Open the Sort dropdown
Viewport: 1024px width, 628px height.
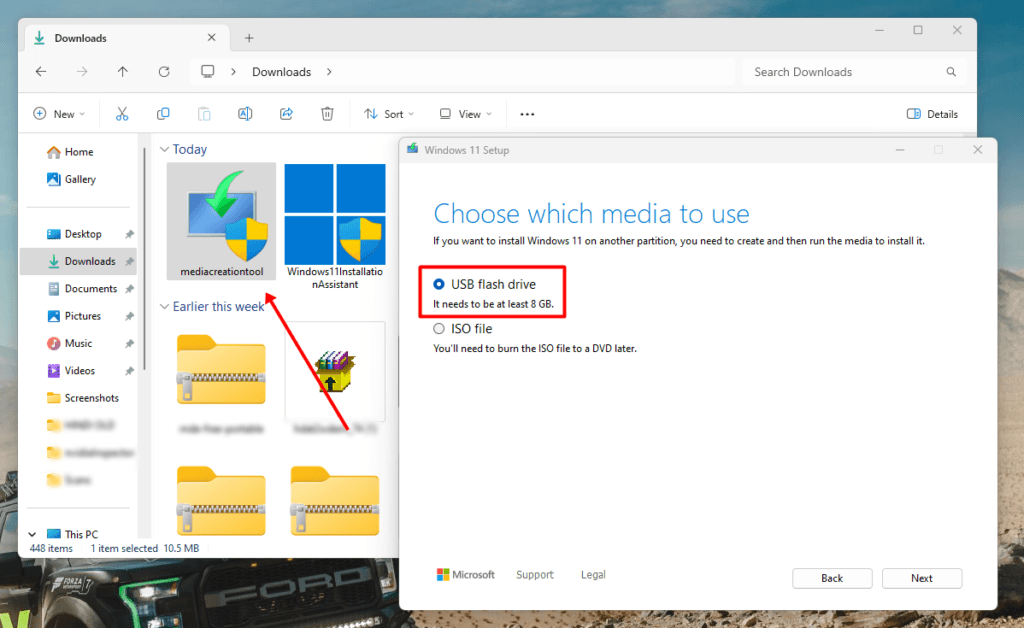(389, 114)
